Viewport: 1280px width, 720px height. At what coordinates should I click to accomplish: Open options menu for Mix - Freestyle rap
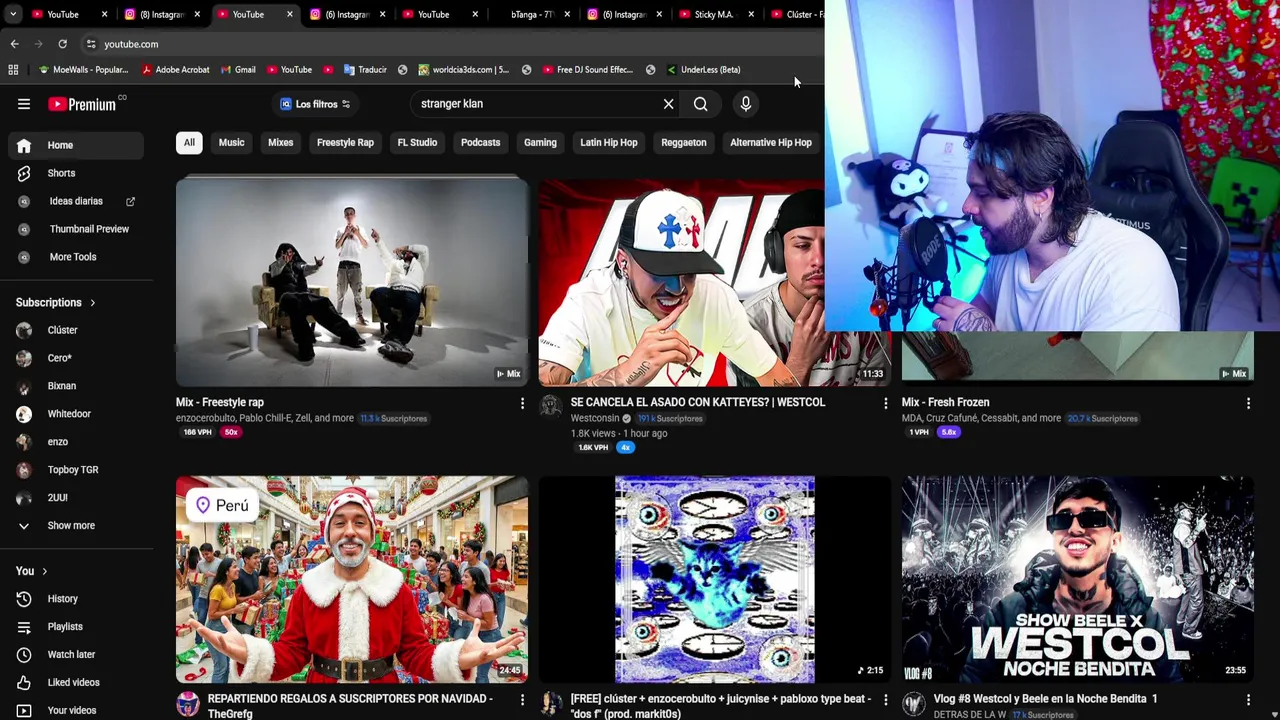(522, 403)
